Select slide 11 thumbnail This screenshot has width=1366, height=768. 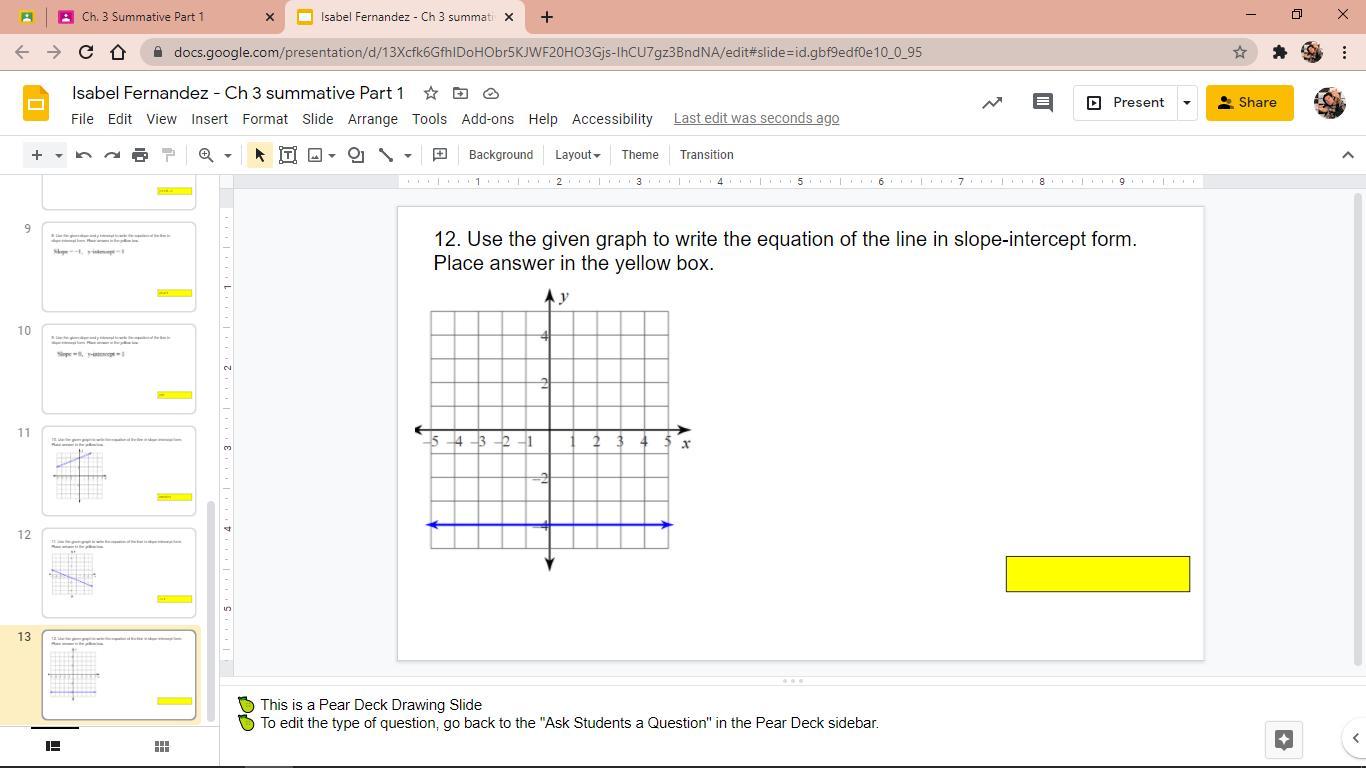tap(119, 471)
